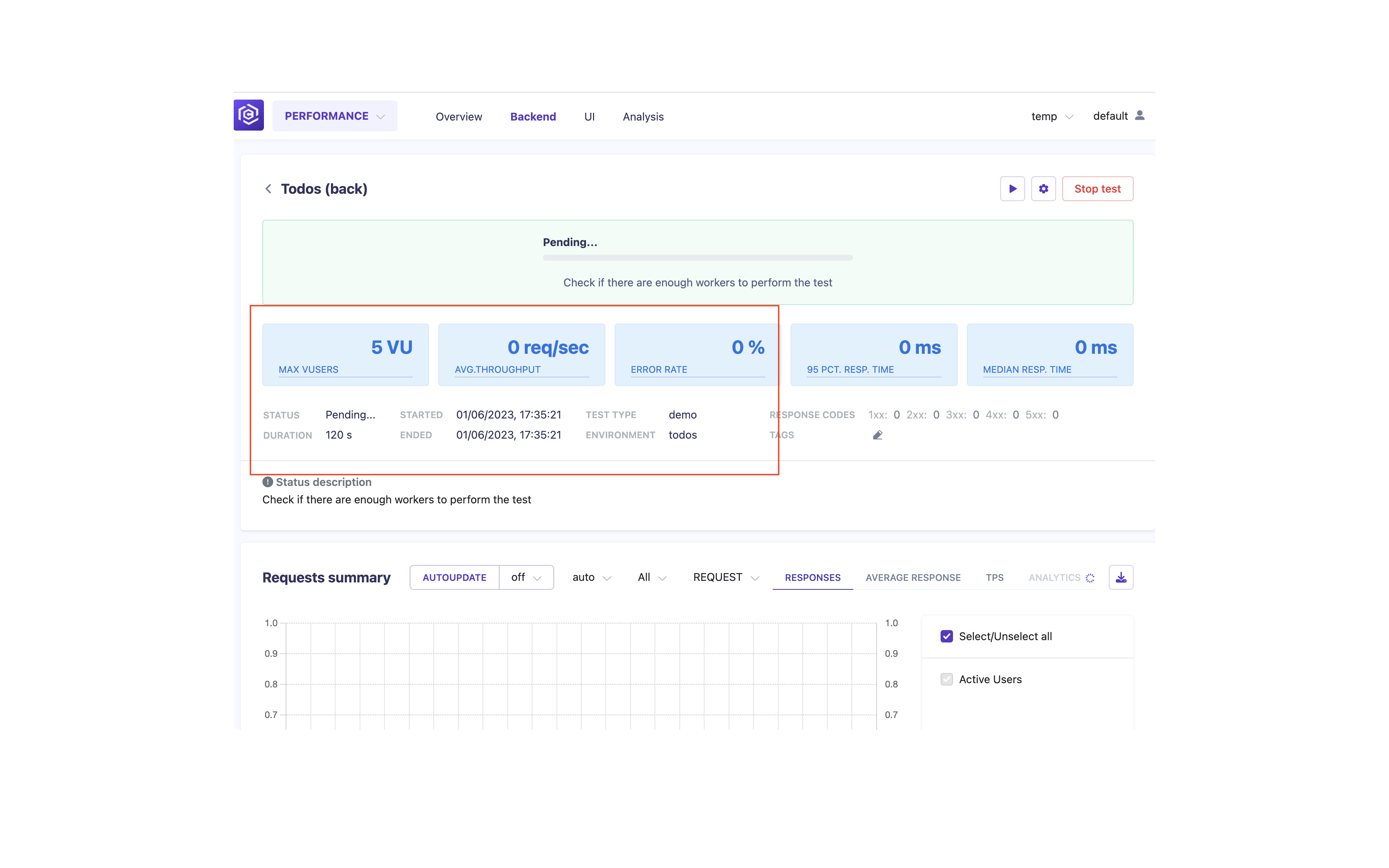
Task: Select the AVERAGE RESPONSE chart tab
Action: point(913,577)
